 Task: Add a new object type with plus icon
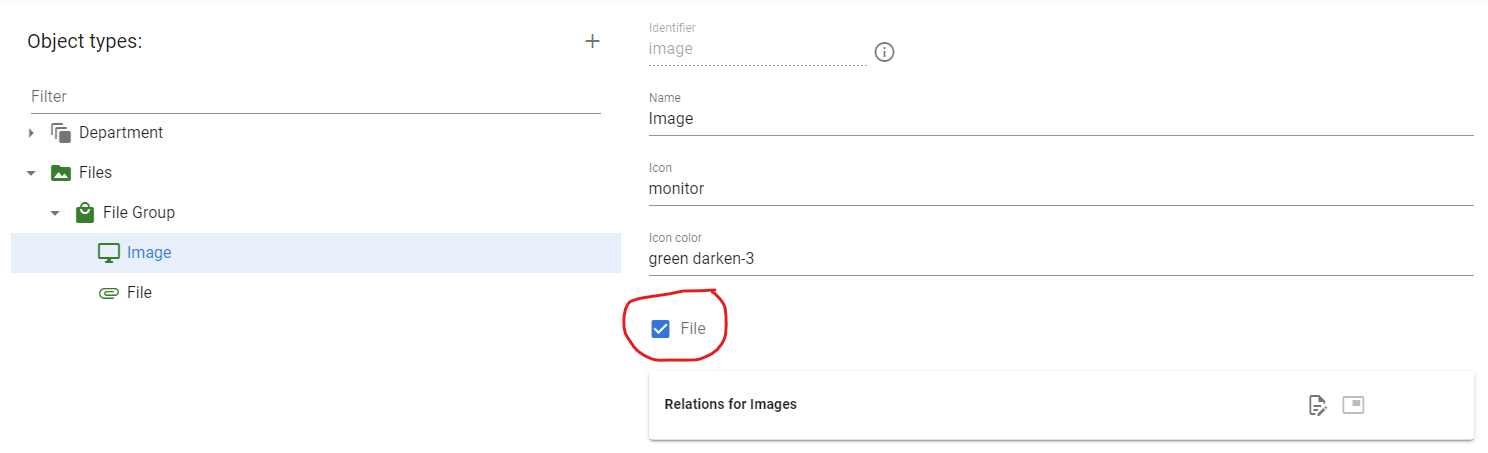pos(592,41)
